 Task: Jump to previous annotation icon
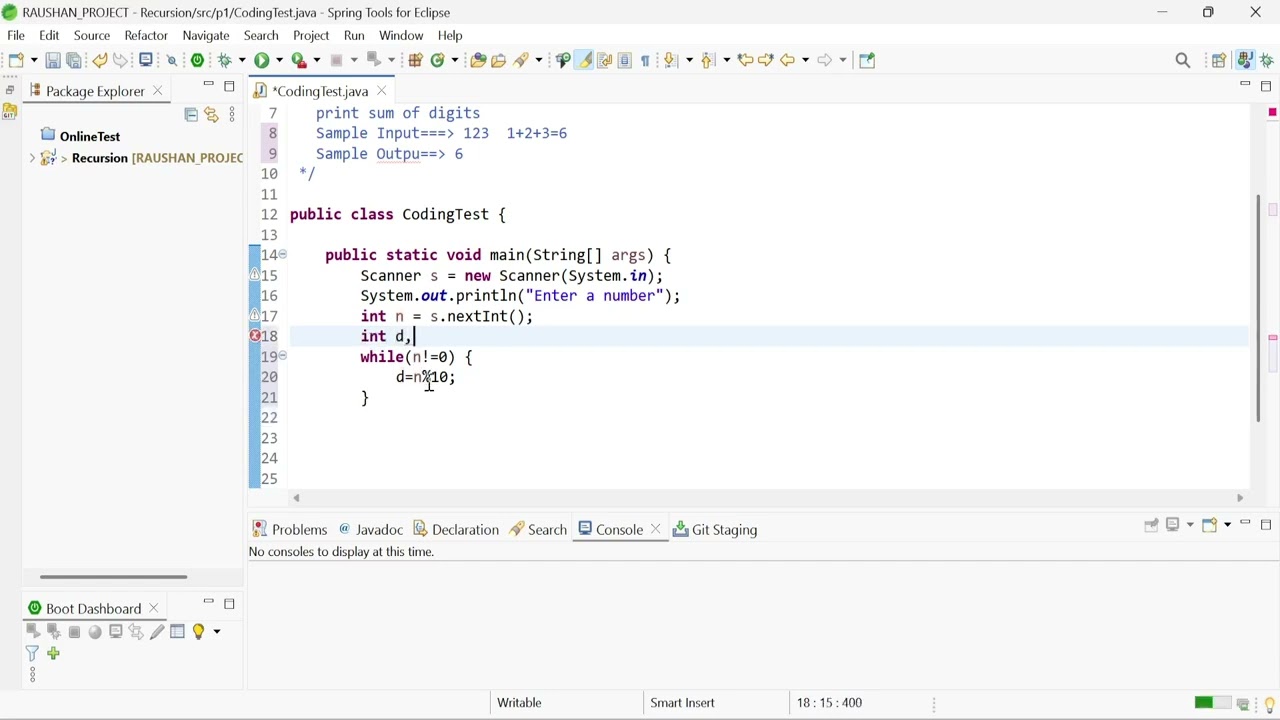tap(708, 60)
